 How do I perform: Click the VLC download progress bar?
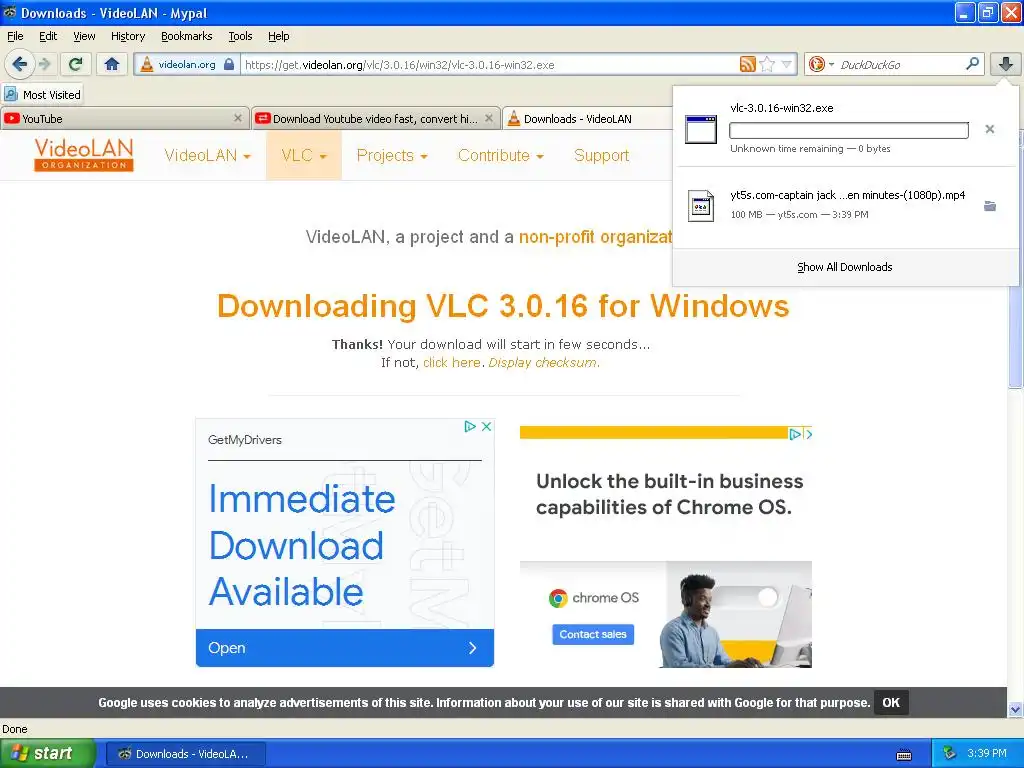pos(849,131)
